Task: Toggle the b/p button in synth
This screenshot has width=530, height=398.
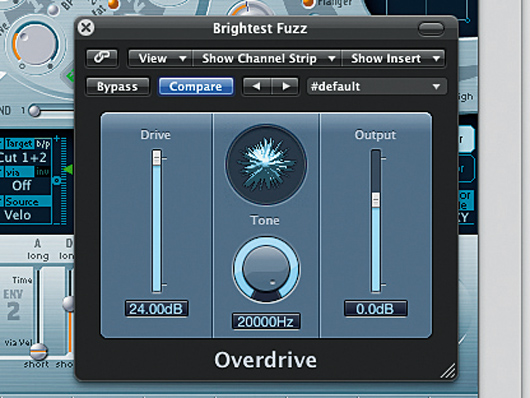Action: (x=43, y=144)
